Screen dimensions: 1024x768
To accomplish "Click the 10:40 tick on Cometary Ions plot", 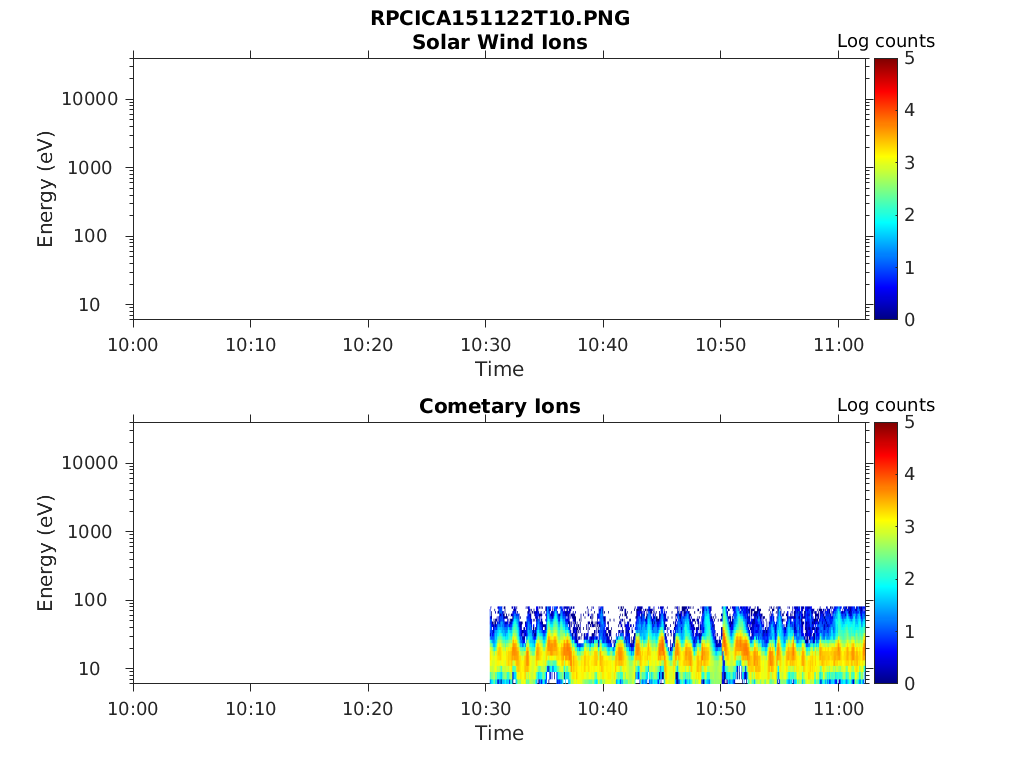I will point(603,709).
